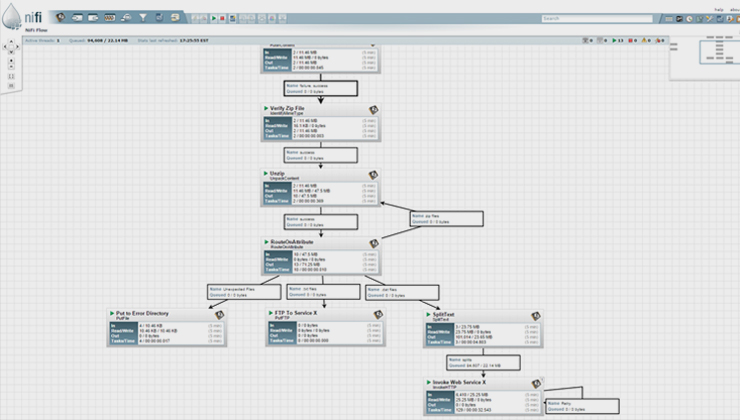Image resolution: width=740 pixels, height=420 pixels.
Task: Zoom out on the canvas
Action: (11, 67)
